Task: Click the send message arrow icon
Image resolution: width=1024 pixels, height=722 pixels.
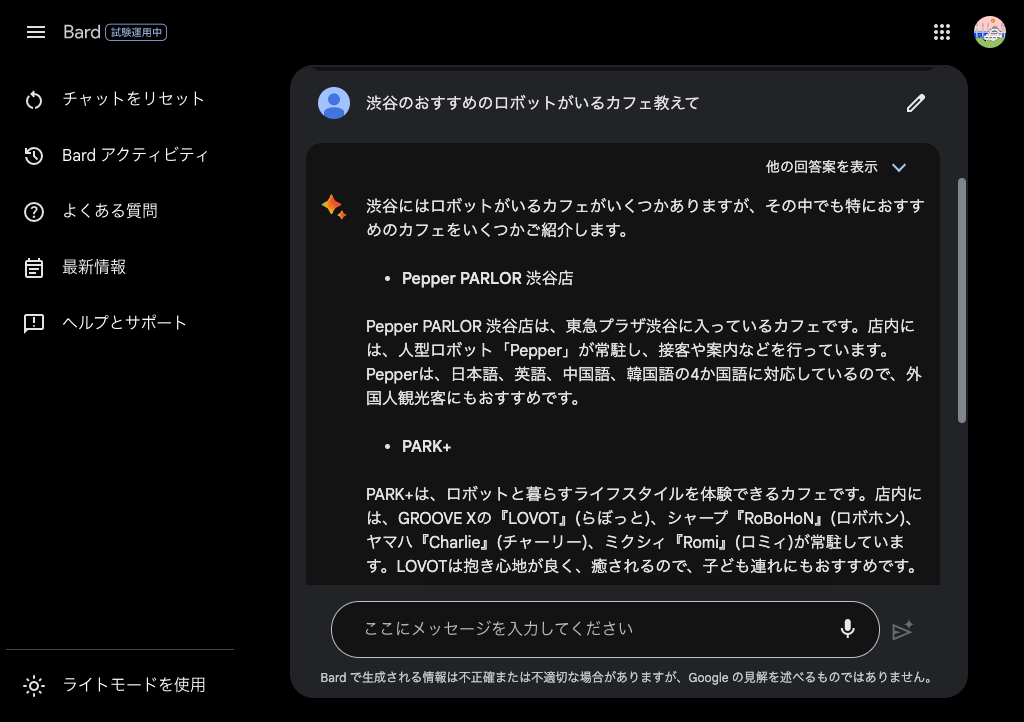Action: [x=902, y=630]
